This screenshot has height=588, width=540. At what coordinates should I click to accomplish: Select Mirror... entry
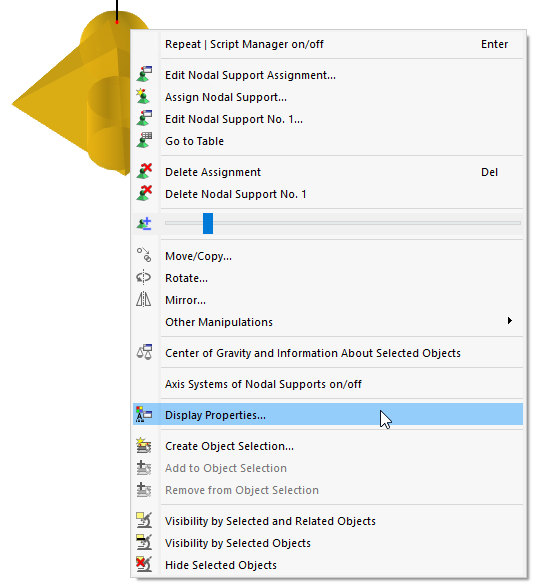(328, 300)
